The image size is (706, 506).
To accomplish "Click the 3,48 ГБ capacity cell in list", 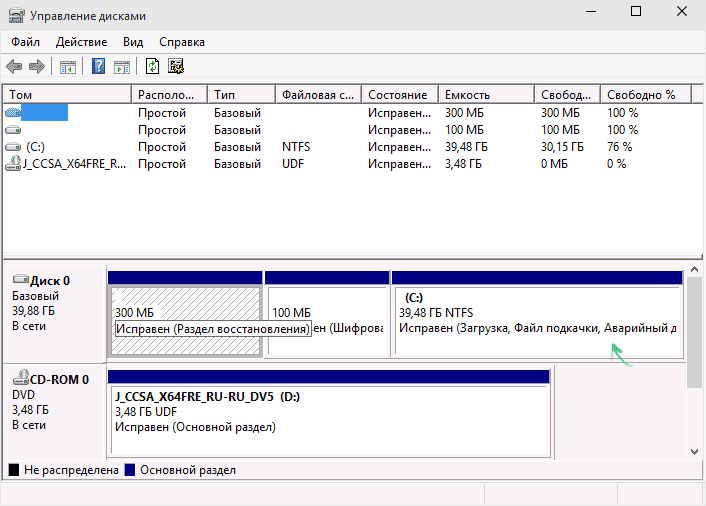I will [x=463, y=164].
